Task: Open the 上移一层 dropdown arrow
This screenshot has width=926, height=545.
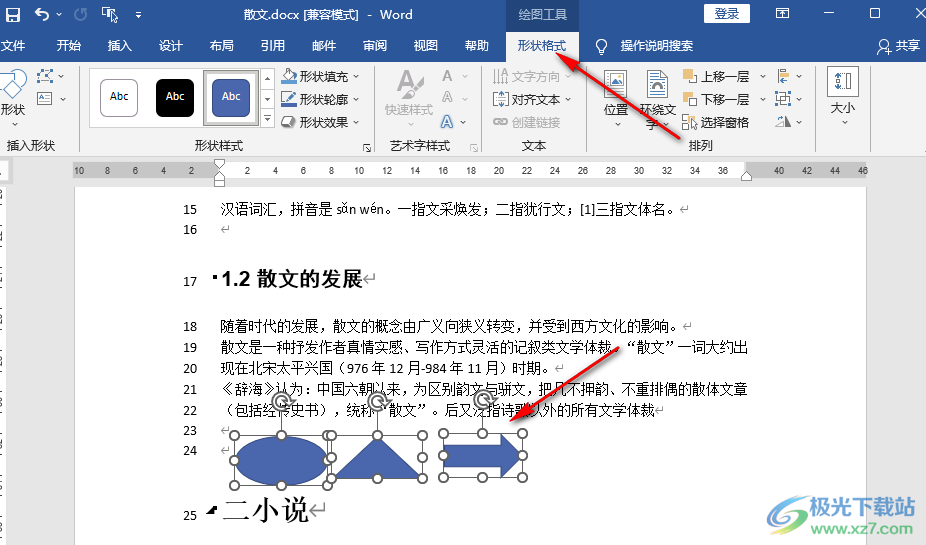Action: click(x=762, y=76)
